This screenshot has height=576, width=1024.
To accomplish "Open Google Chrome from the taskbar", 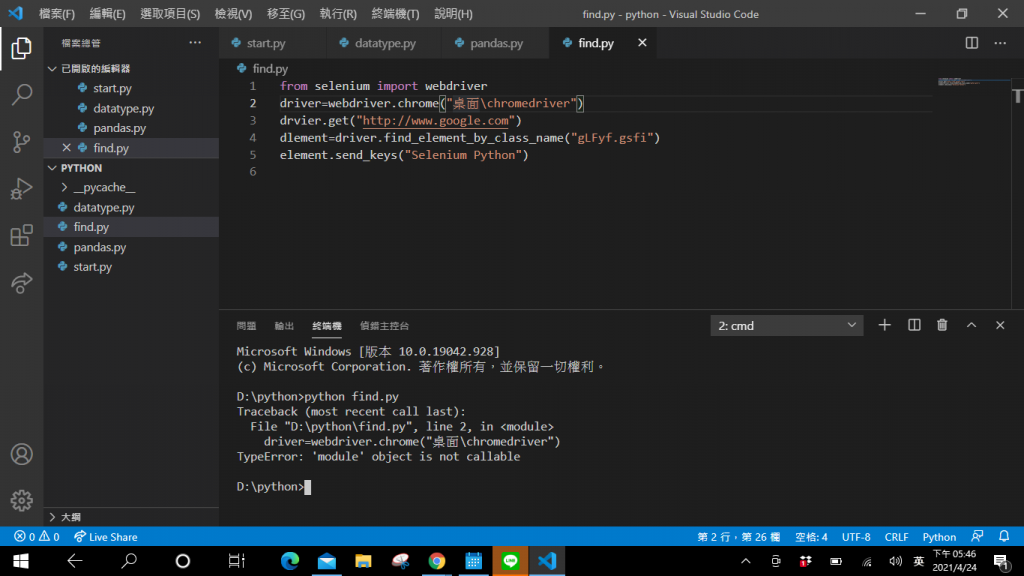I will click(x=437, y=561).
